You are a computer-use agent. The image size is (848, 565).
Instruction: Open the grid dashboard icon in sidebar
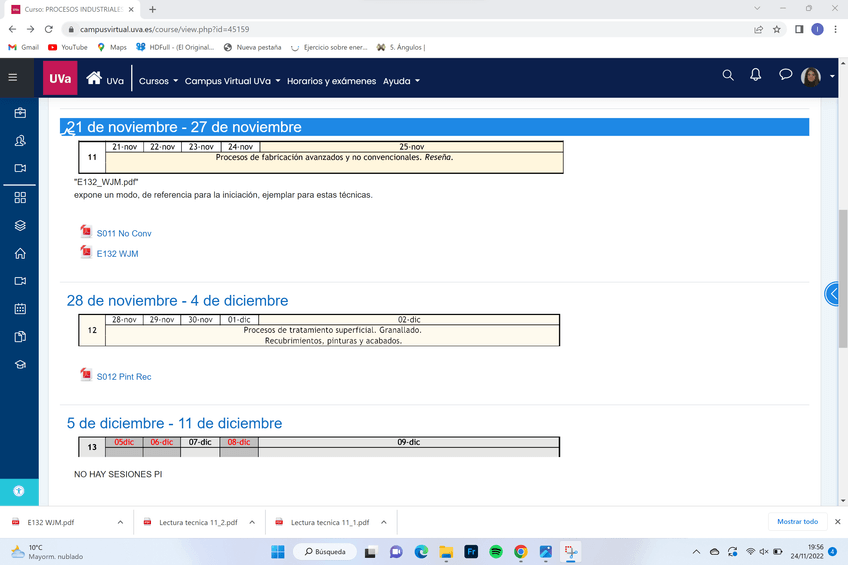point(19,198)
